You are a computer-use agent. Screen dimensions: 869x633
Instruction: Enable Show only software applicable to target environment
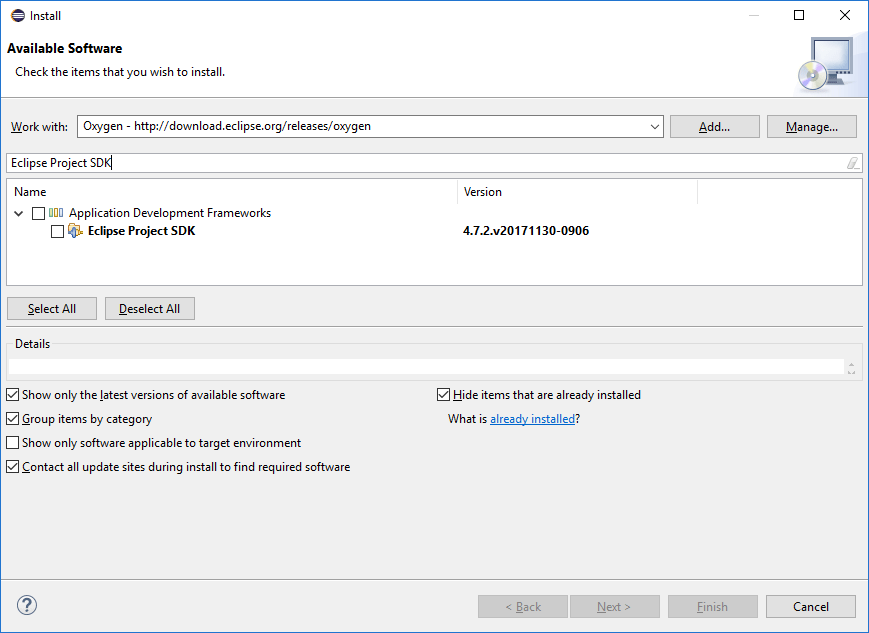(12, 442)
